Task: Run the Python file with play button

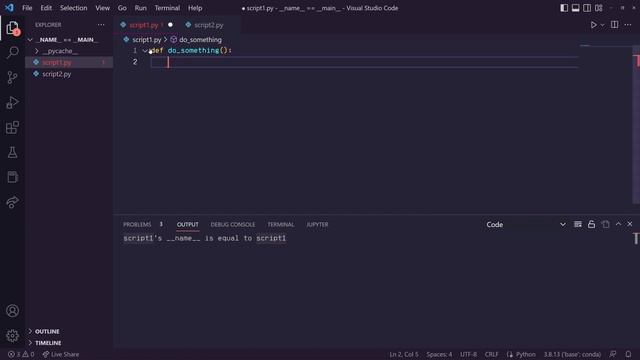Action: (x=593, y=25)
